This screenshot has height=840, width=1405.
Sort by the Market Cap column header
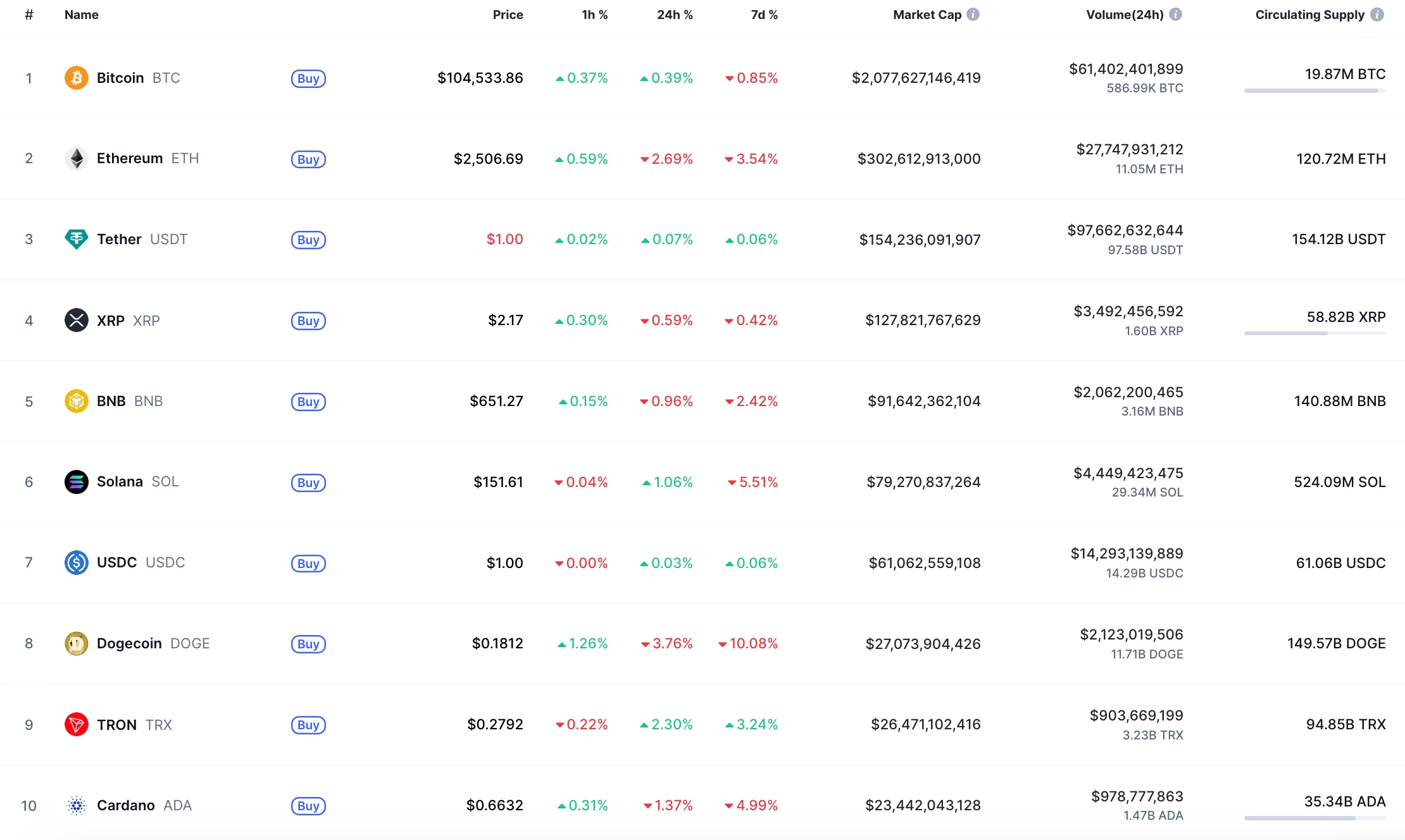927,15
